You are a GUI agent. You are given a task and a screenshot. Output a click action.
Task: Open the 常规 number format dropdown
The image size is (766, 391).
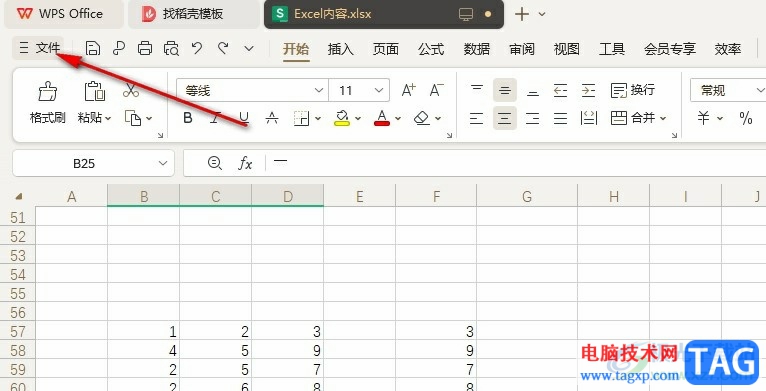click(x=728, y=90)
